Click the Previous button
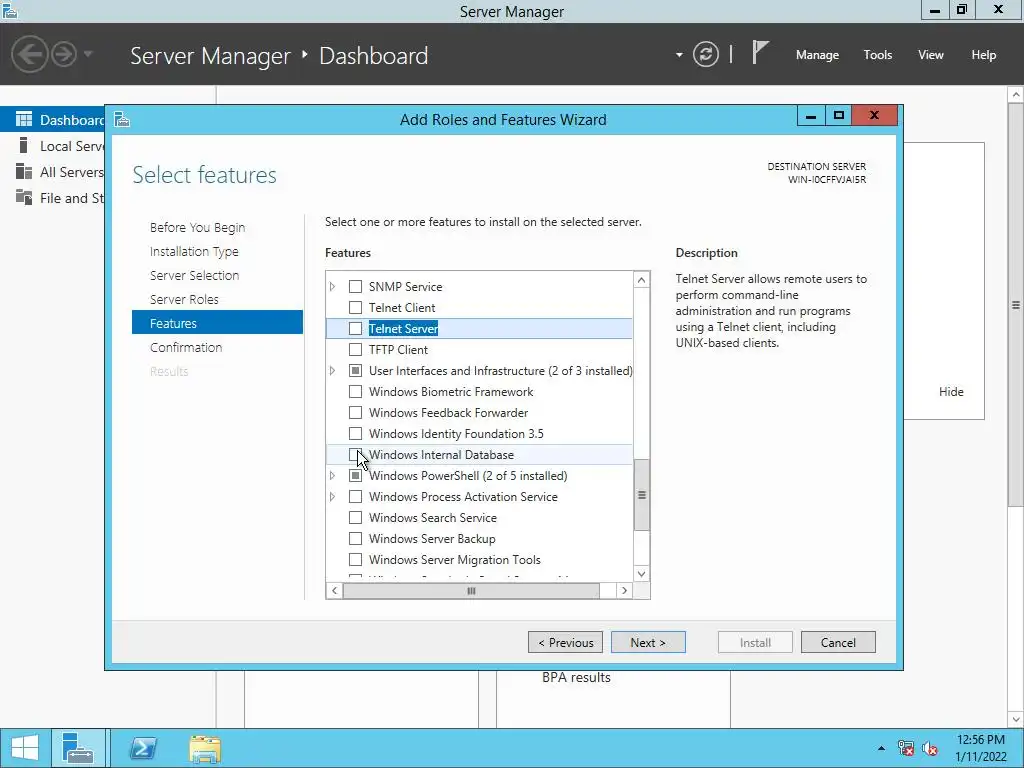 tap(566, 642)
